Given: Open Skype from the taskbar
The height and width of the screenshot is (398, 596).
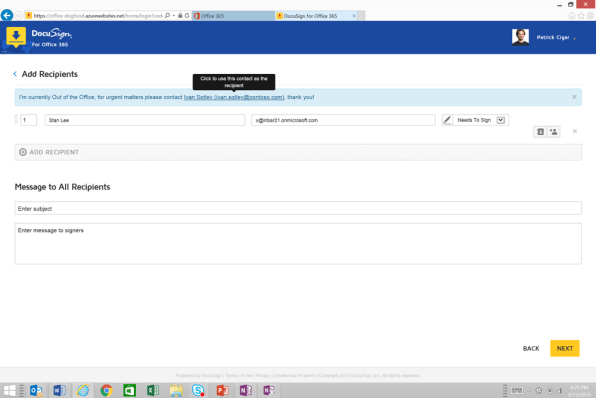Looking at the screenshot, I should (x=198, y=390).
